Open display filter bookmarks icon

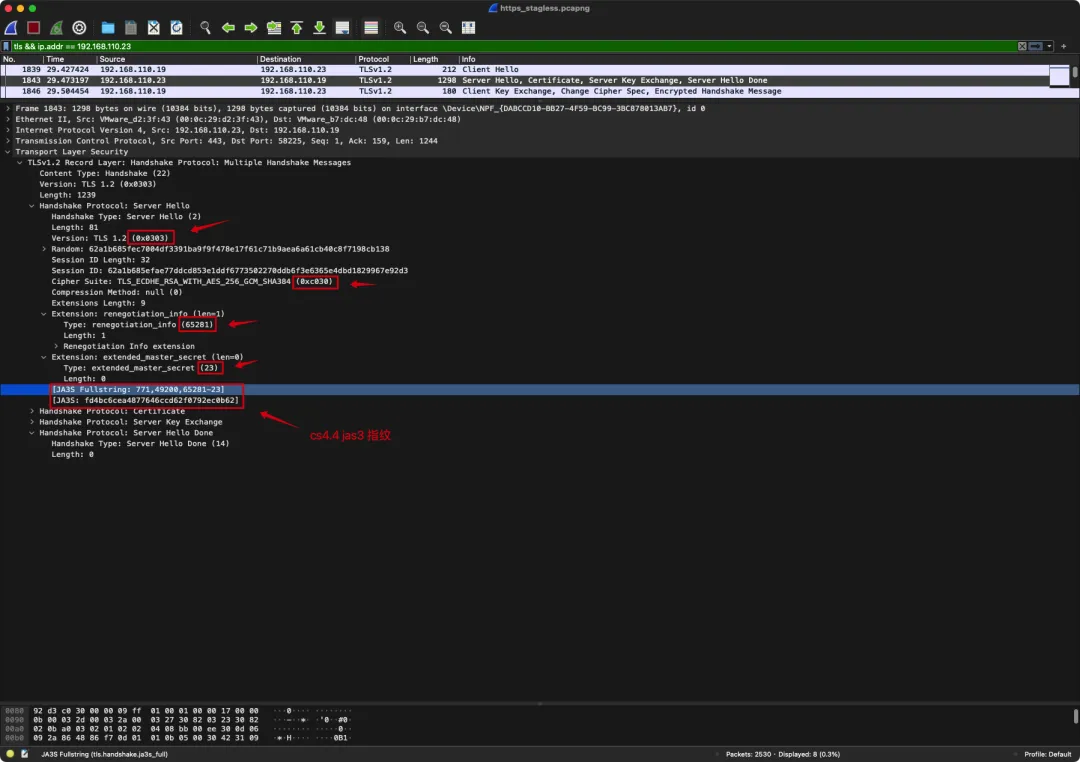(6, 46)
